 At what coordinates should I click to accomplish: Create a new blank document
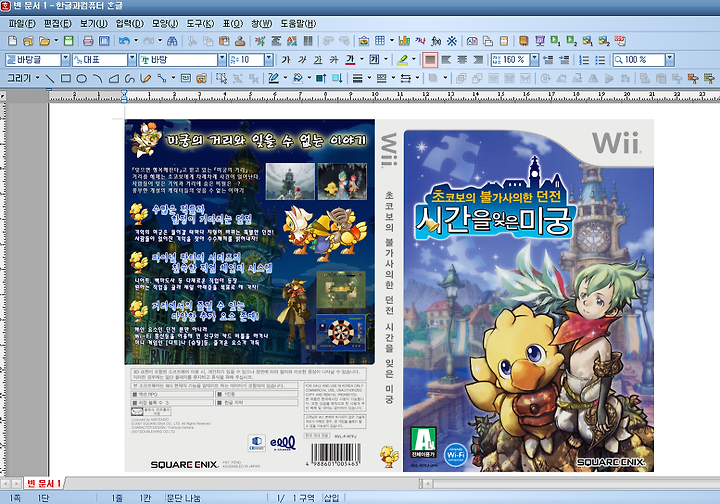(x=12, y=41)
